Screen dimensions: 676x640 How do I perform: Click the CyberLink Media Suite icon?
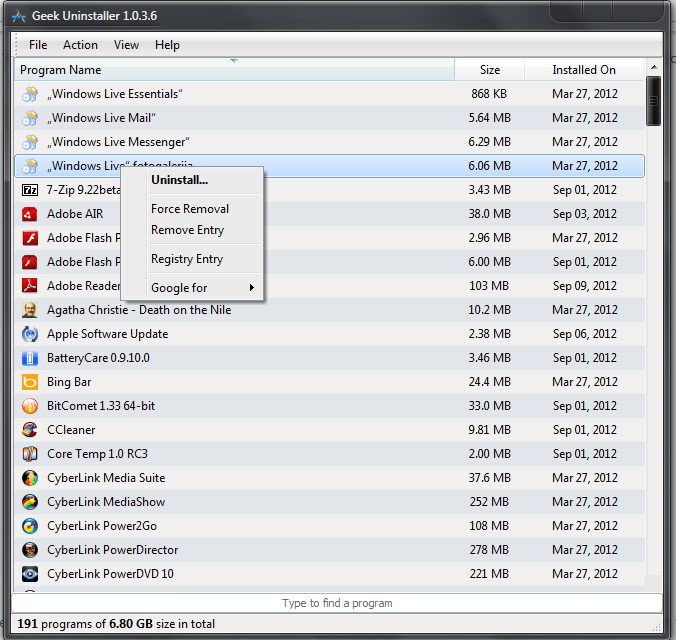(x=30, y=478)
